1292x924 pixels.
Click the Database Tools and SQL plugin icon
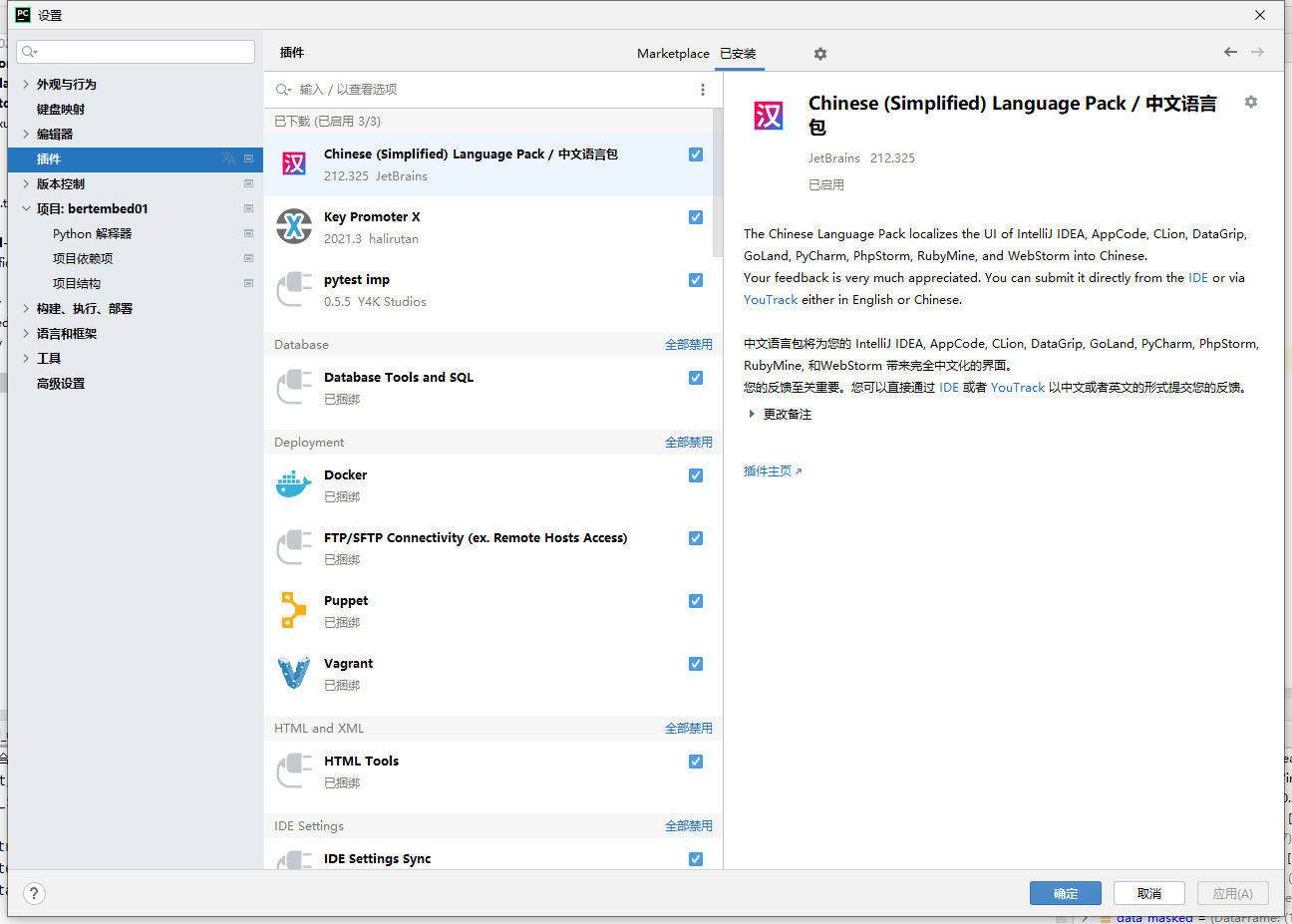294,387
